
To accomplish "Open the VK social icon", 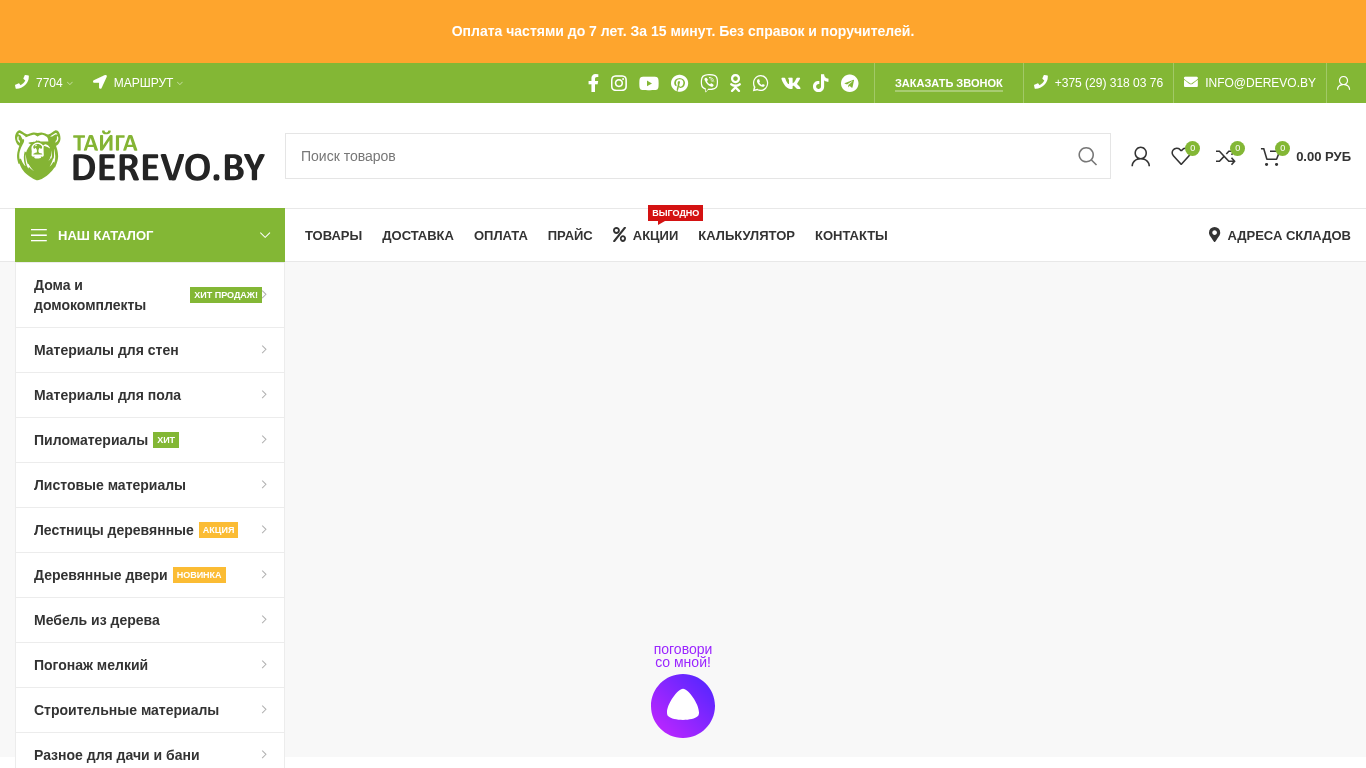I will click(x=791, y=83).
